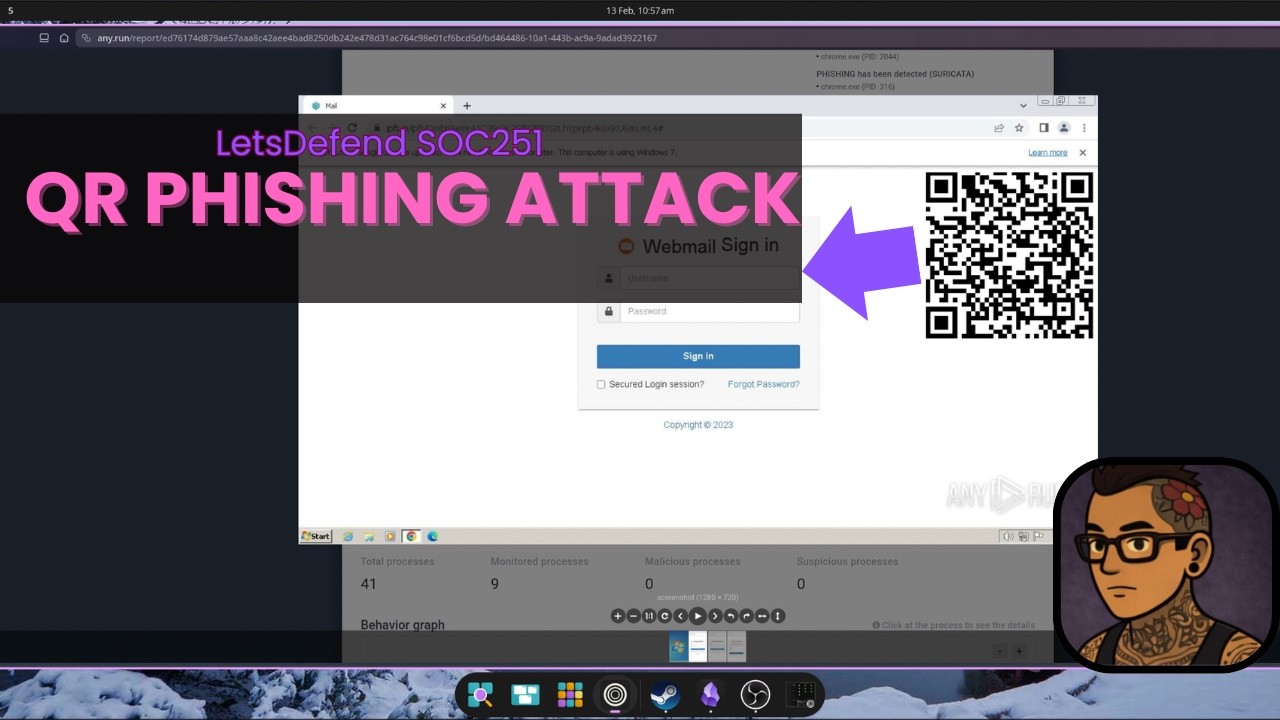Viewport: 1280px width, 720px height.
Task: Zoom in with the viewer plus button
Action: tap(618, 616)
